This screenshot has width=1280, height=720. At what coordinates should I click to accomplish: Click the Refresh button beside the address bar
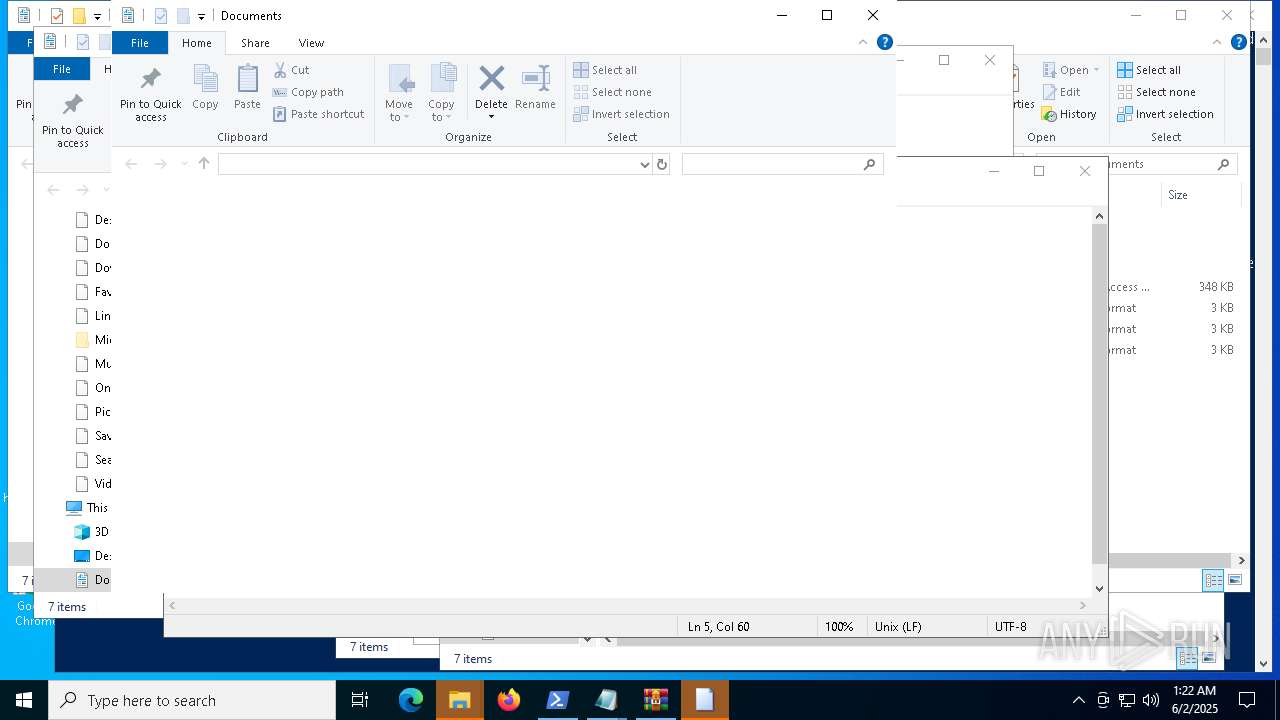(661, 164)
